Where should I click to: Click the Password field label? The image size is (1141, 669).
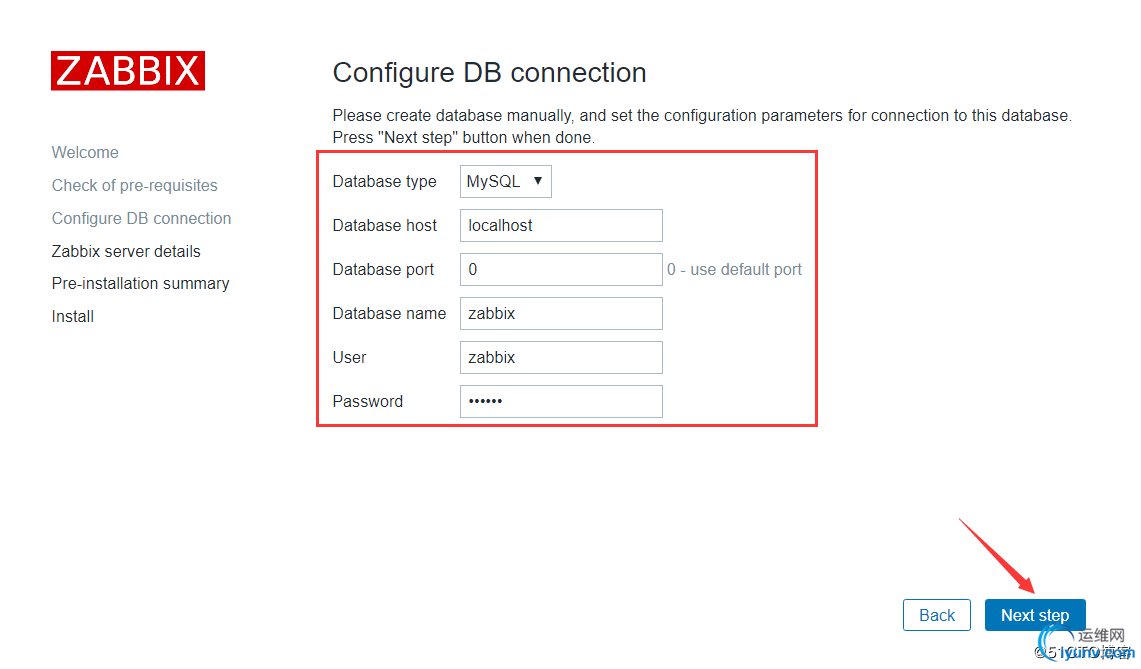pyautogui.click(x=367, y=401)
